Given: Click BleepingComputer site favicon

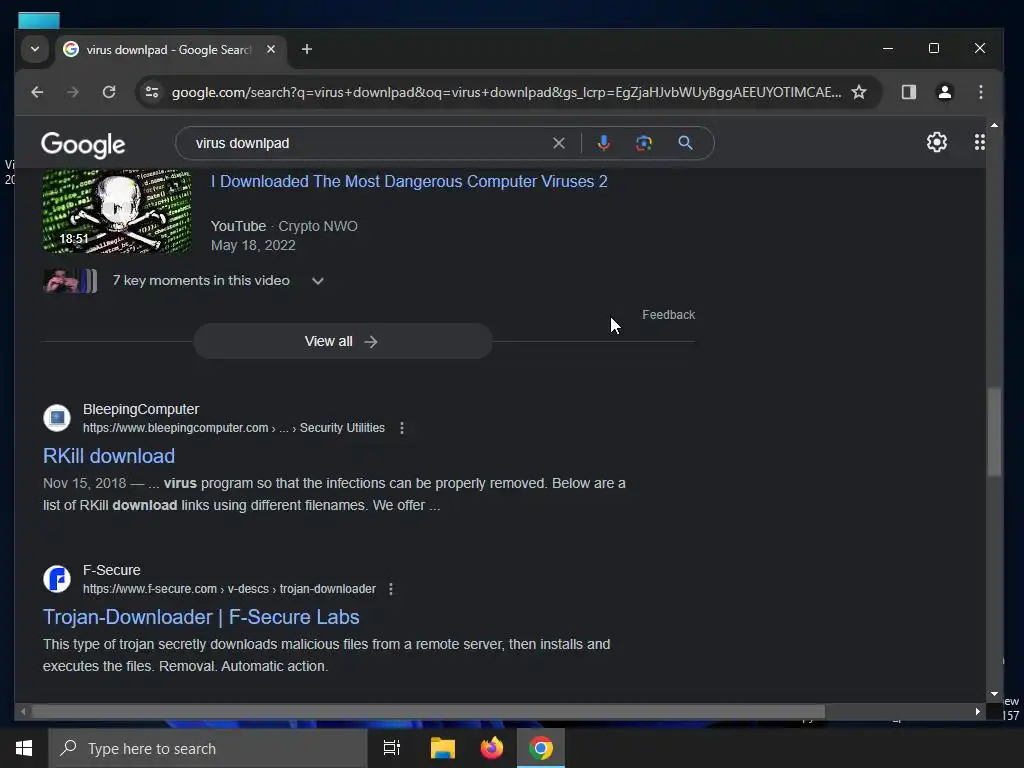Looking at the screenshot, I should click(57, 418).
